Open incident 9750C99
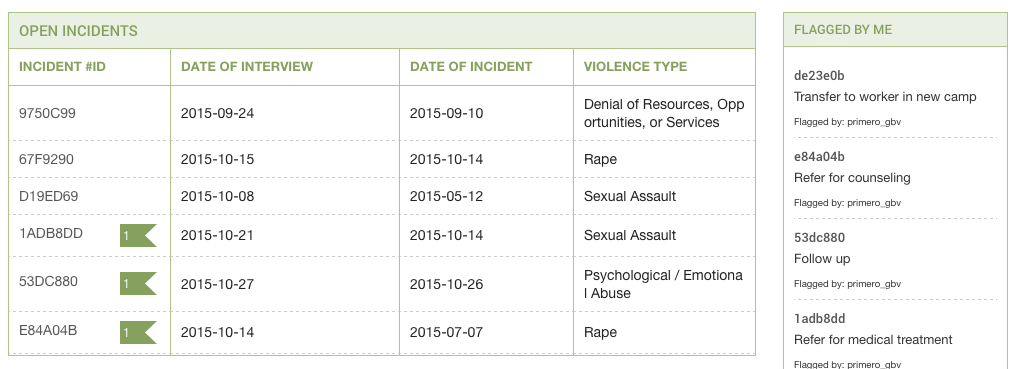Image resolution: width=1019 pixels, height=369 pixels. tap(47, 113)
